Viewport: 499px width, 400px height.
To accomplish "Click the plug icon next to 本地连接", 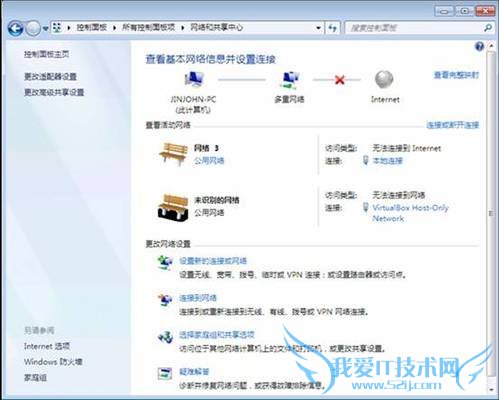I will [x=366, y=160].
